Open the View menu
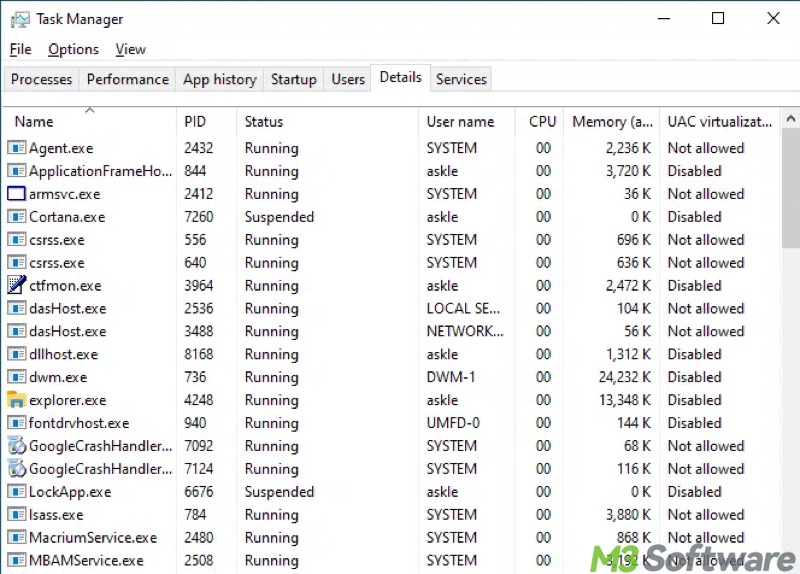This screenshot has width=800, height=574. (131, 49)
